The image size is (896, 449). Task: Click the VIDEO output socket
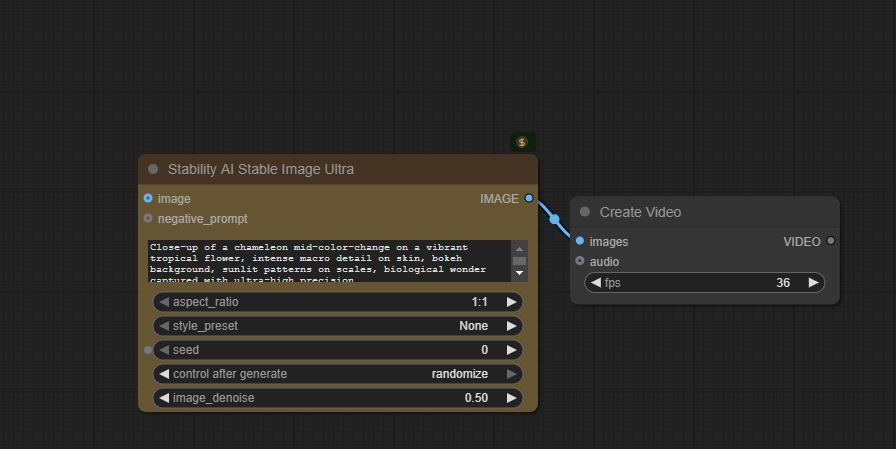click(x=830, y=242)
